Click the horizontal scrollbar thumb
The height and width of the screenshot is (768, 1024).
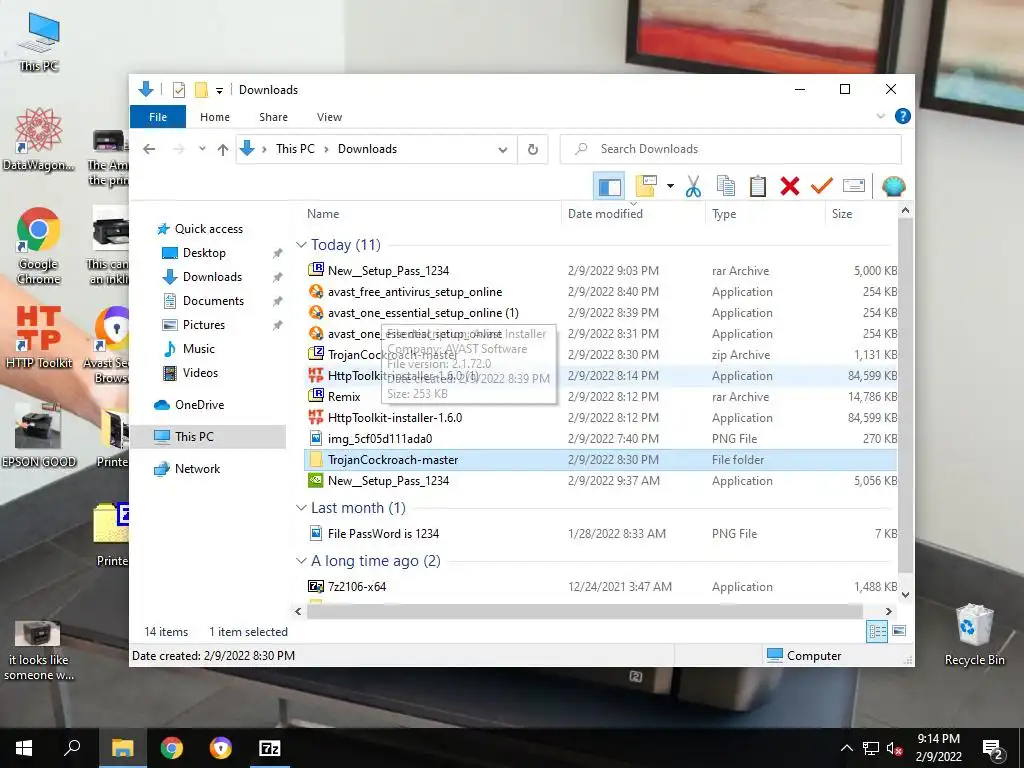[584, 611]
